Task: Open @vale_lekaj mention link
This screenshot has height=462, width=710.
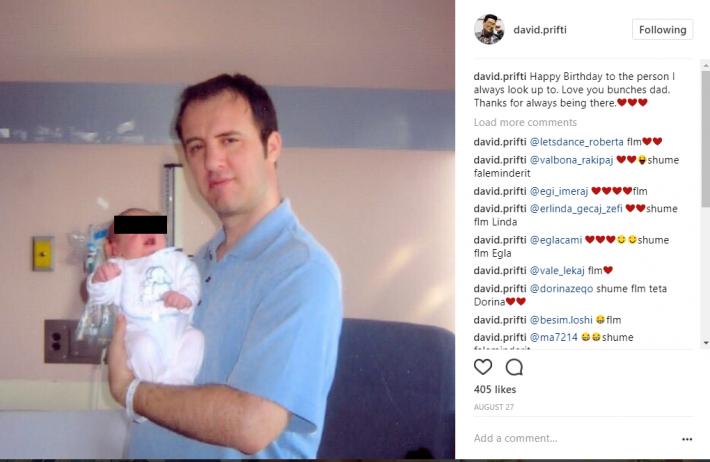Action: [557, 271]
